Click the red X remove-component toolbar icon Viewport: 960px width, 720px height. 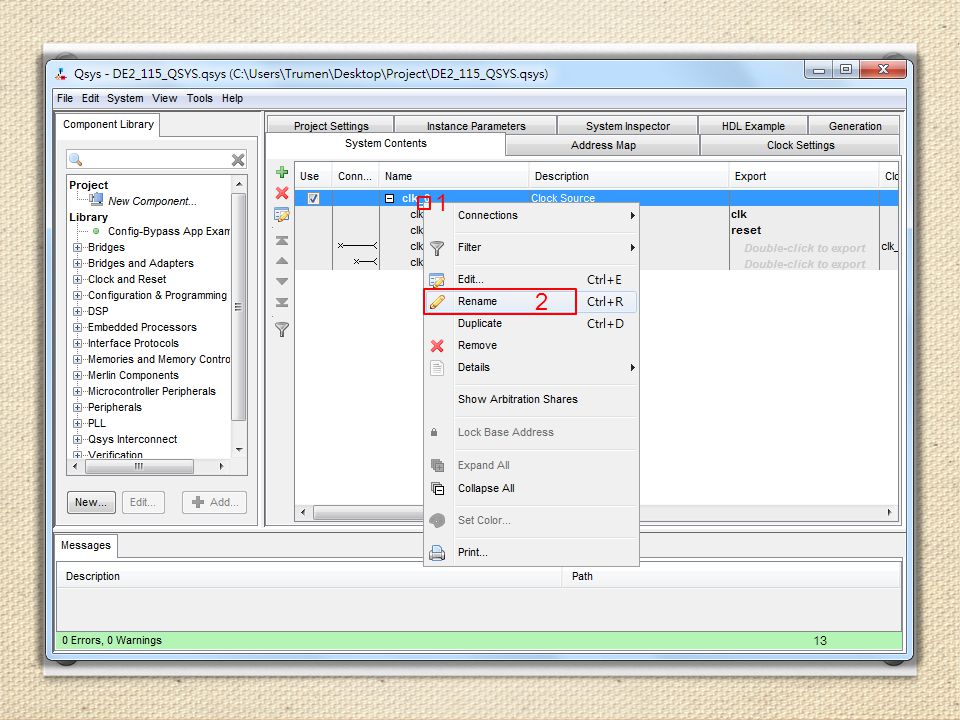pos(282,193)
